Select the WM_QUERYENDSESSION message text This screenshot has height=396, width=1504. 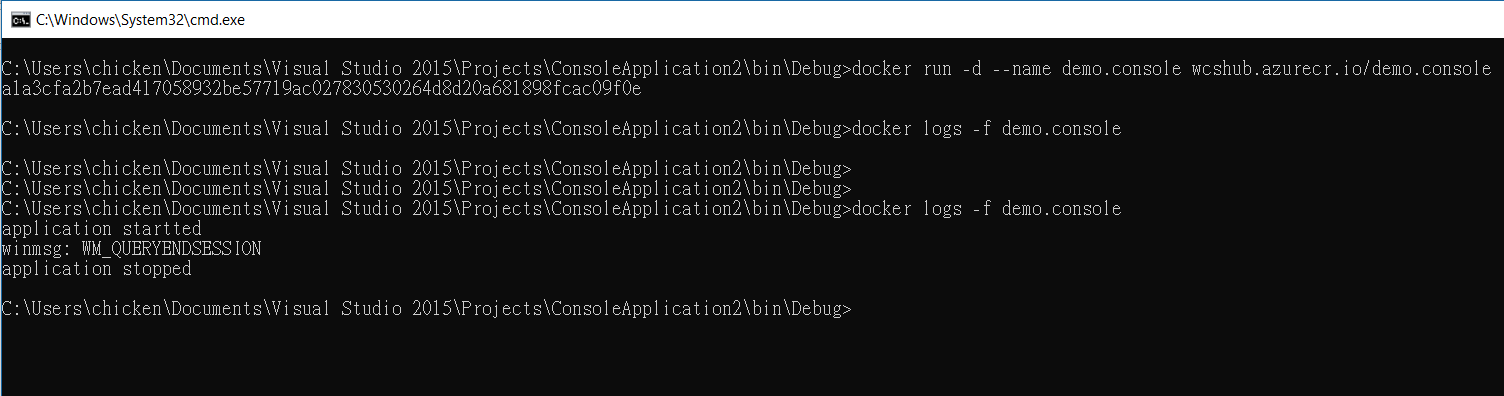click(171, 249)
